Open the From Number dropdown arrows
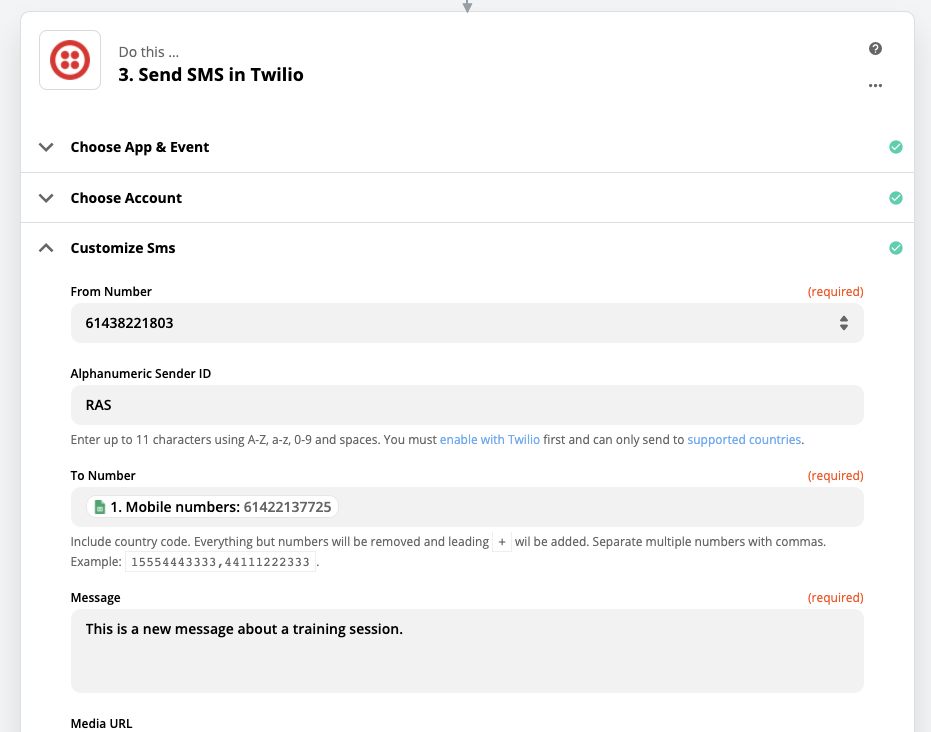The image size is (931, 732). coord(844,323)
